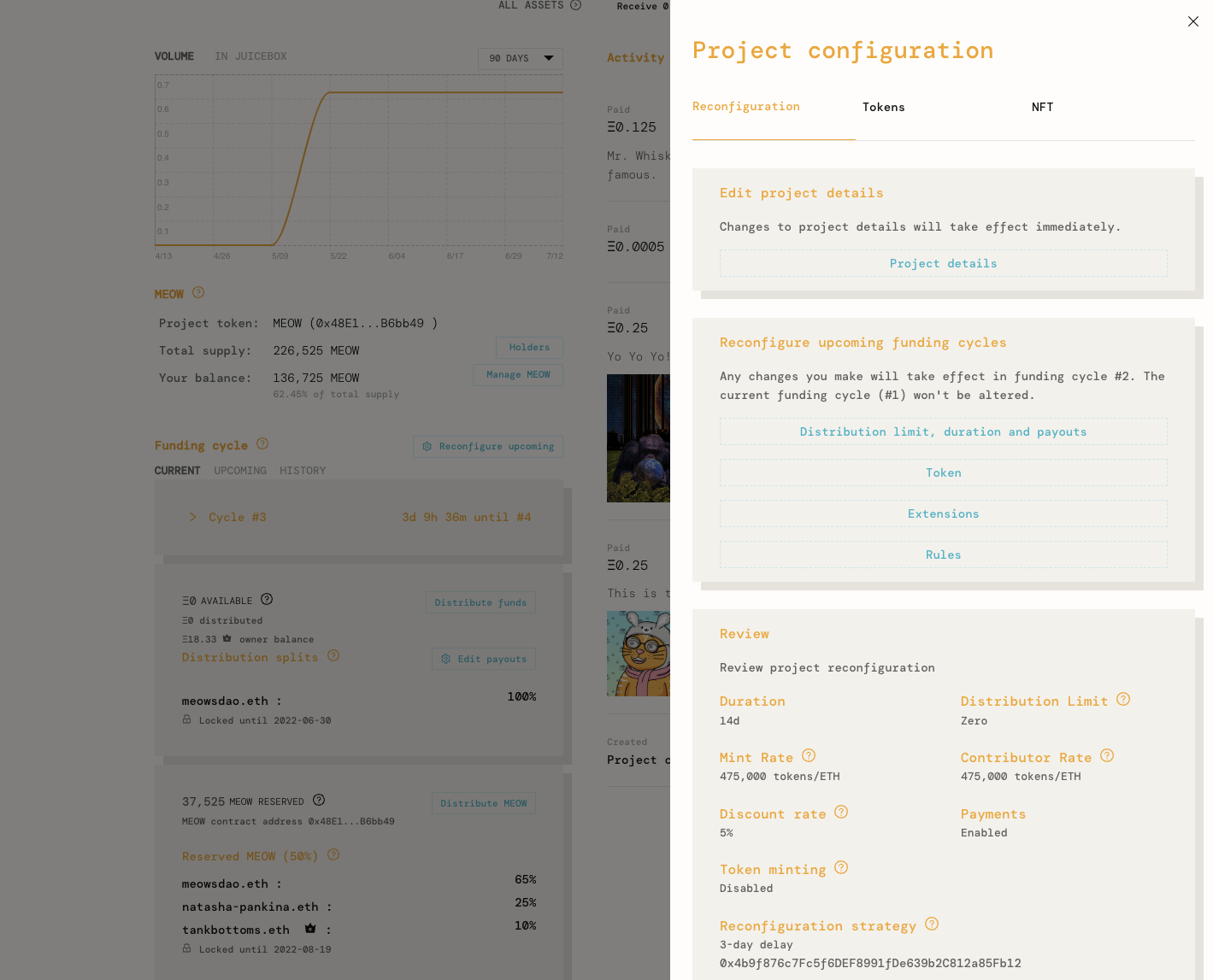The image size is (1213, 980).
Task: Click the lock icon beside Locked until 2022-08-19
Action: pos(186,948)
